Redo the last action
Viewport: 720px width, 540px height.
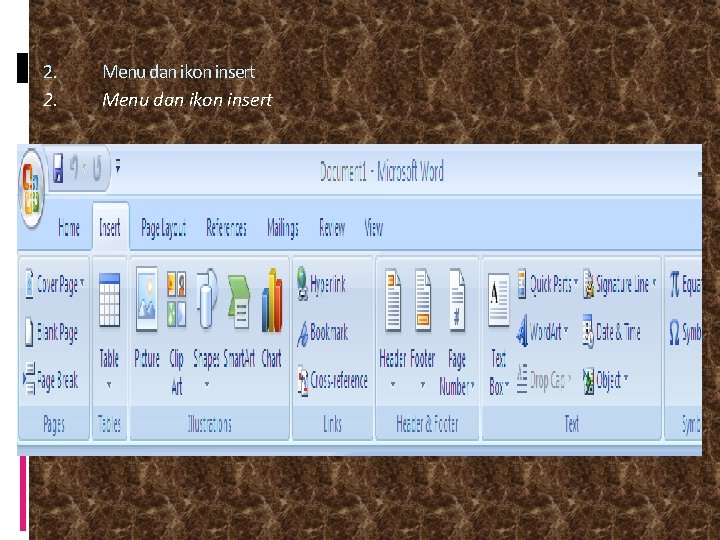(x=97, y=168)
